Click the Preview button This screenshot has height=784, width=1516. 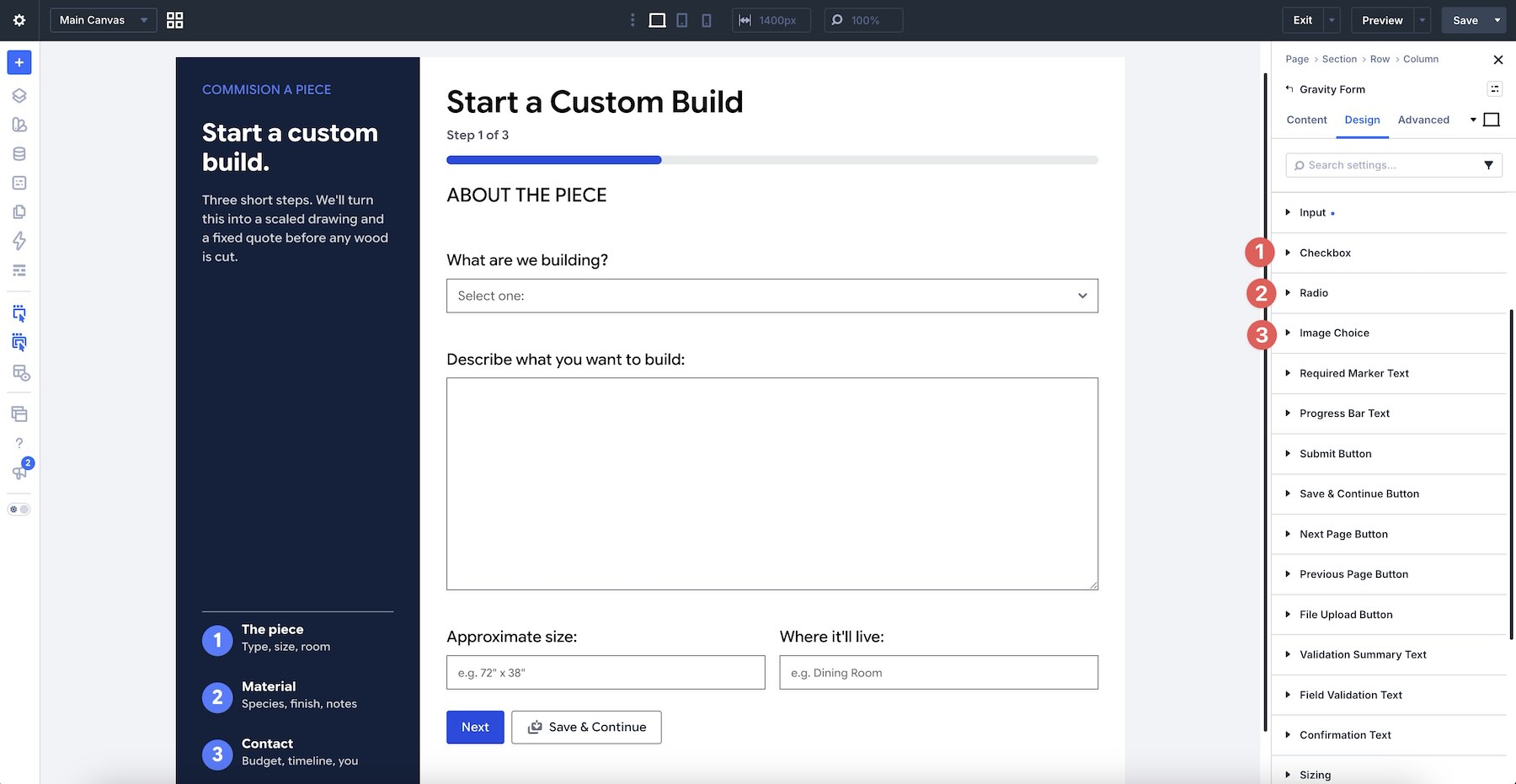point(1382,20)
